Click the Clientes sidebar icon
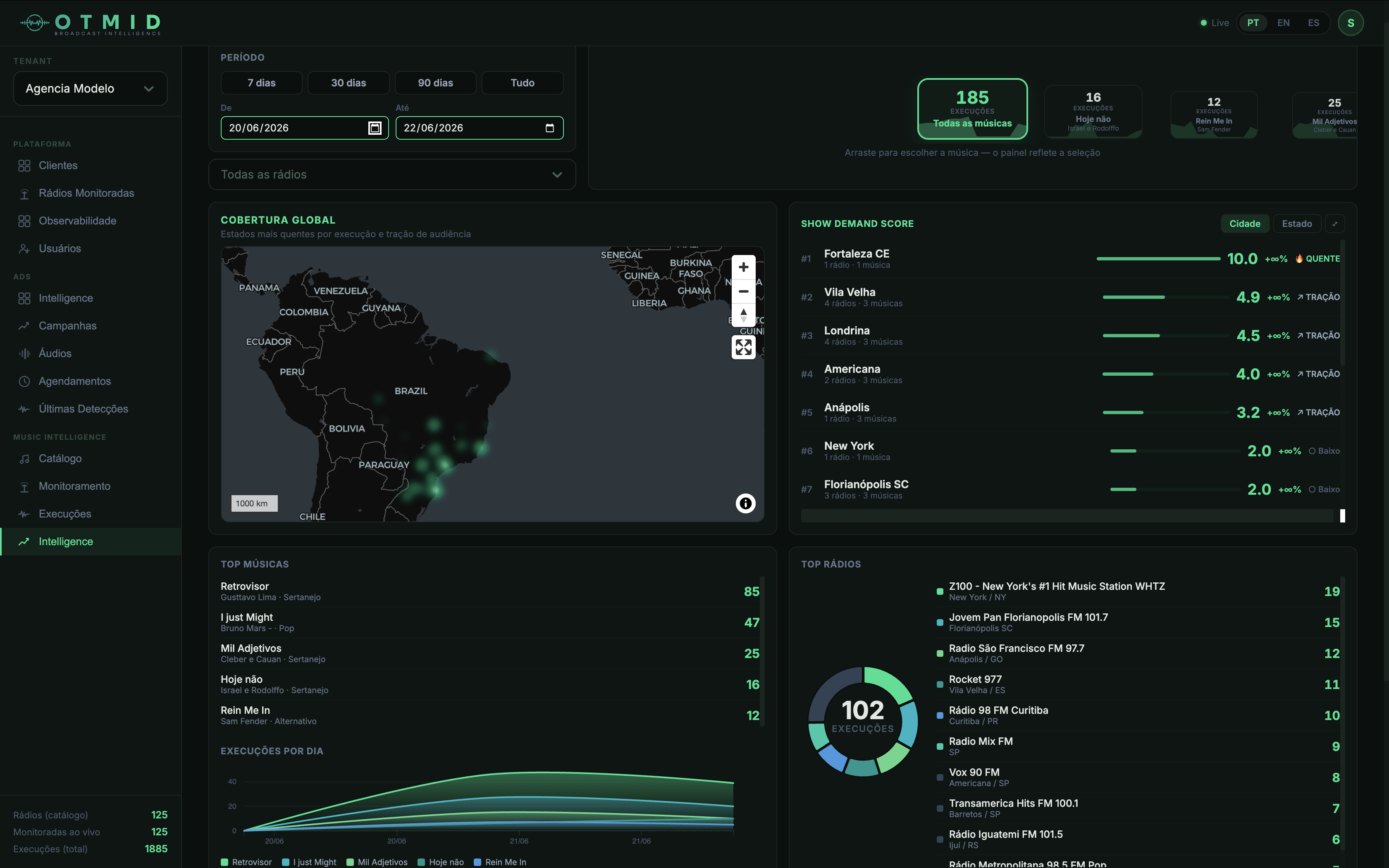The width and height of the screenshot is (1389, 868). point(24,166)
